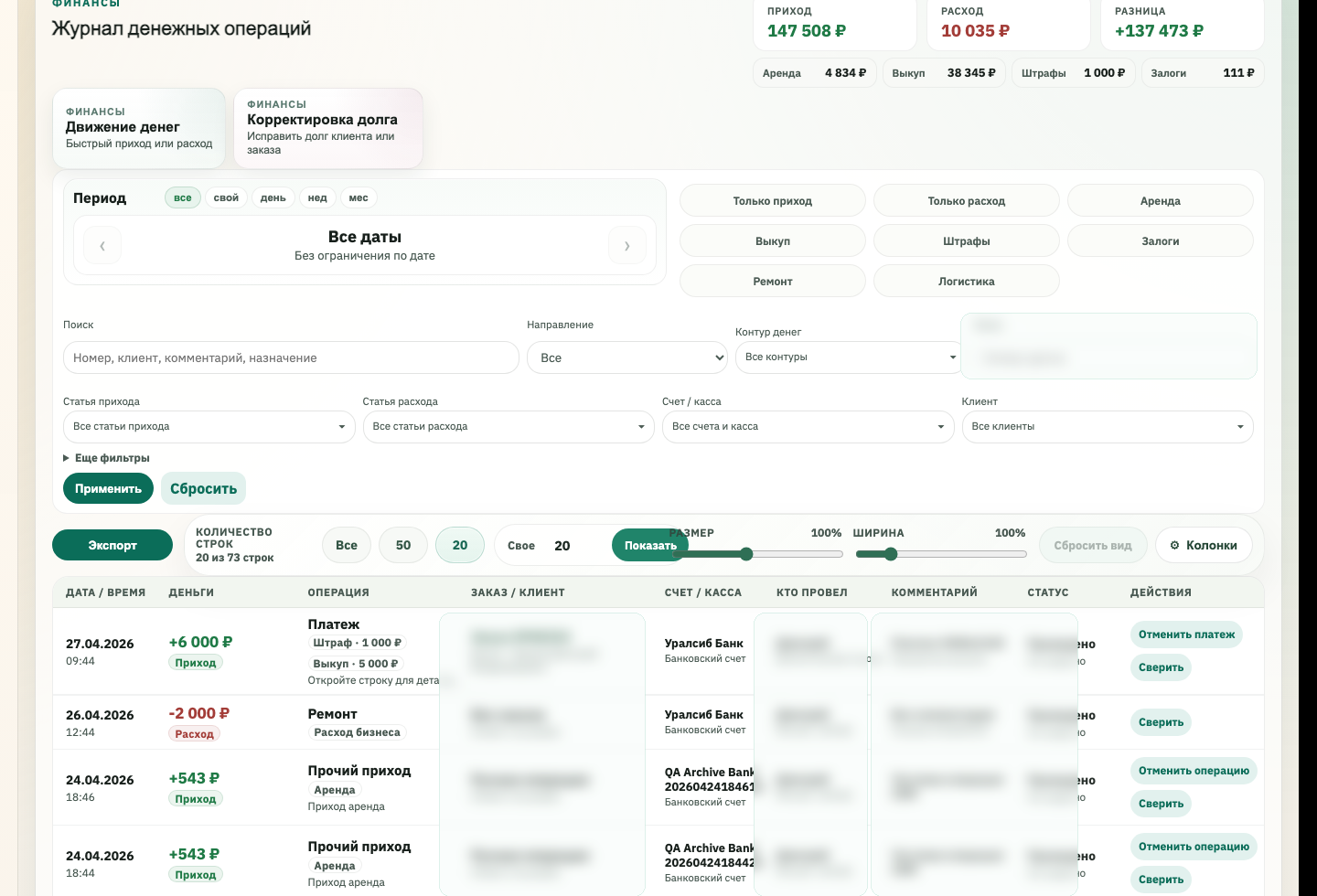
Task: Adjust the ШИРИНА slider handle
Action: tap(891, 554)
